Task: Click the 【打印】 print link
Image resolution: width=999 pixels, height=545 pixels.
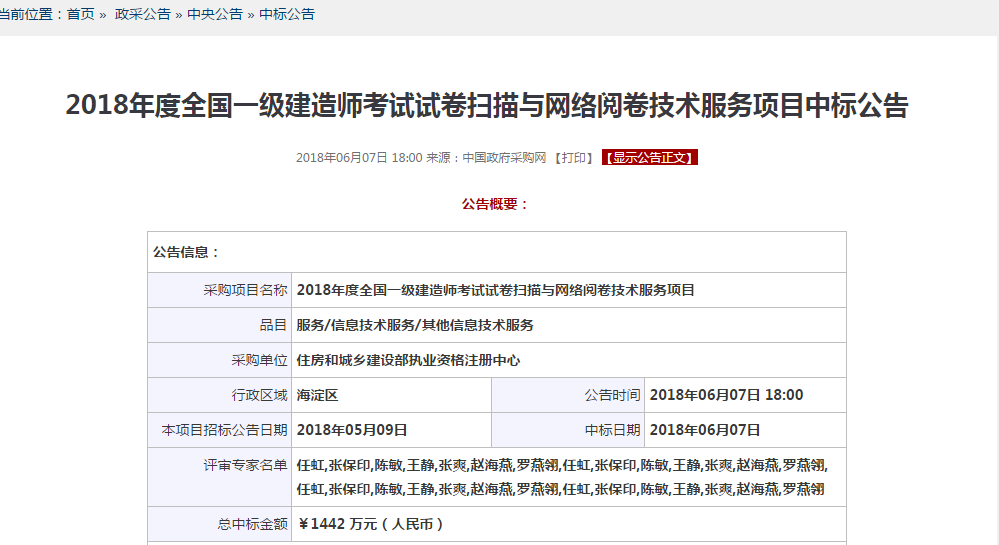Action: 574,158
